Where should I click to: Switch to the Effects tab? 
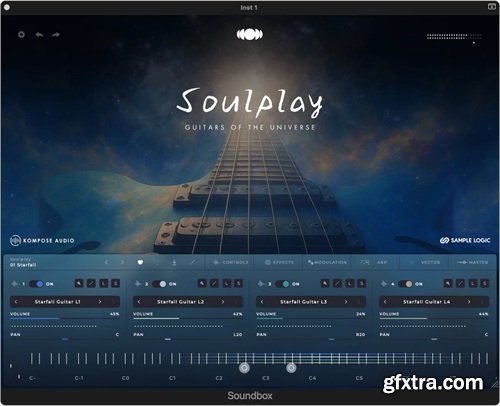[279, 262]
